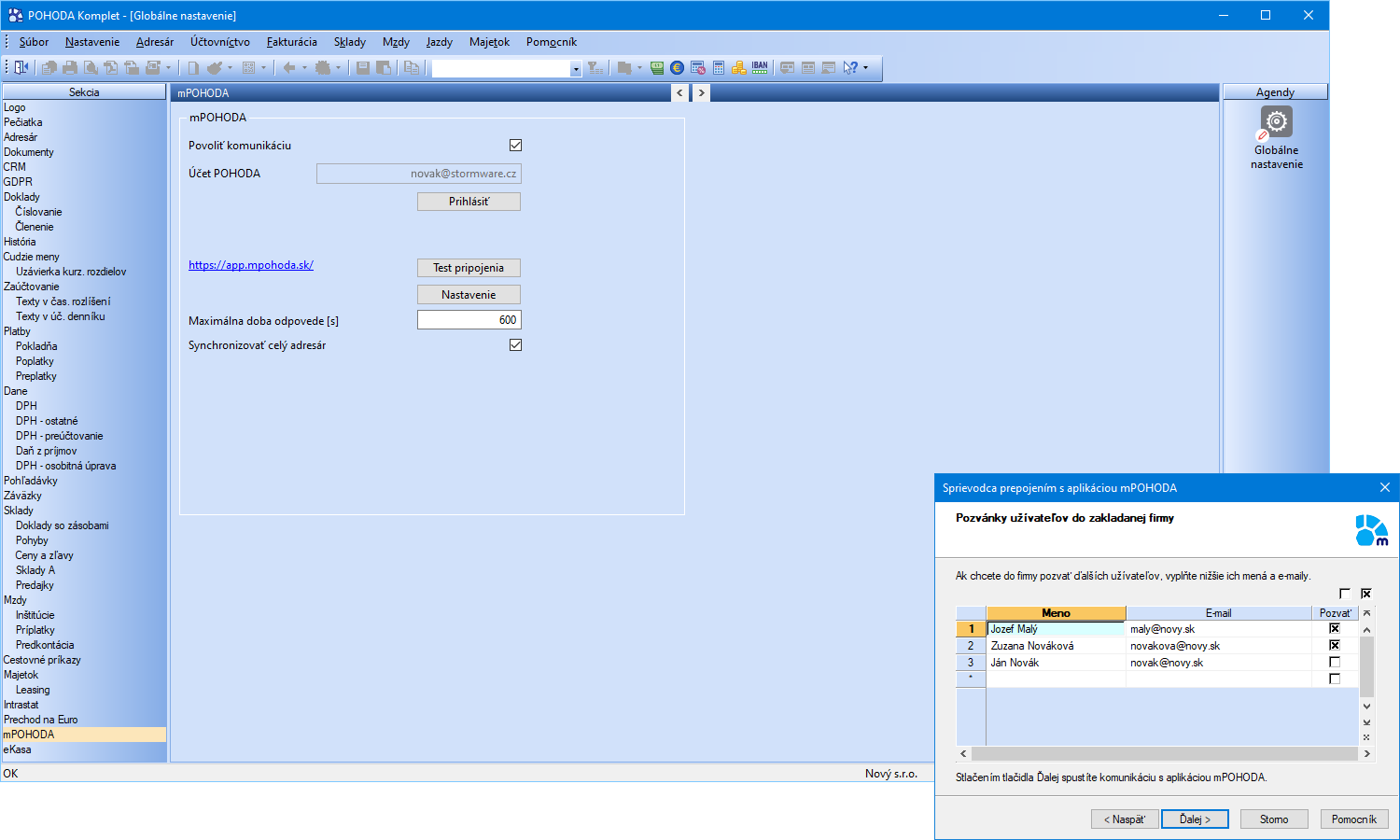The width and height of the screenshot is (1400, 840).
Task: Click the Ďalej > button in the wizard
Action: click(x=1195, y=819)
